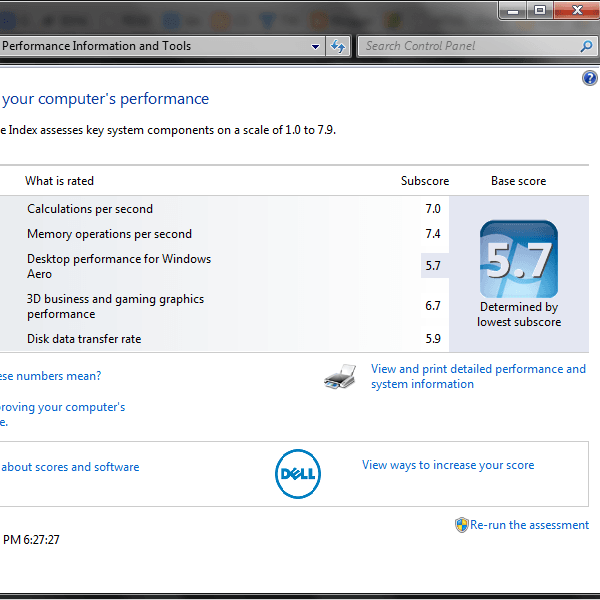The image size is (600, 600).
Task: Click the shield icon beside Re-run the assessment
Action: point(461,525)
